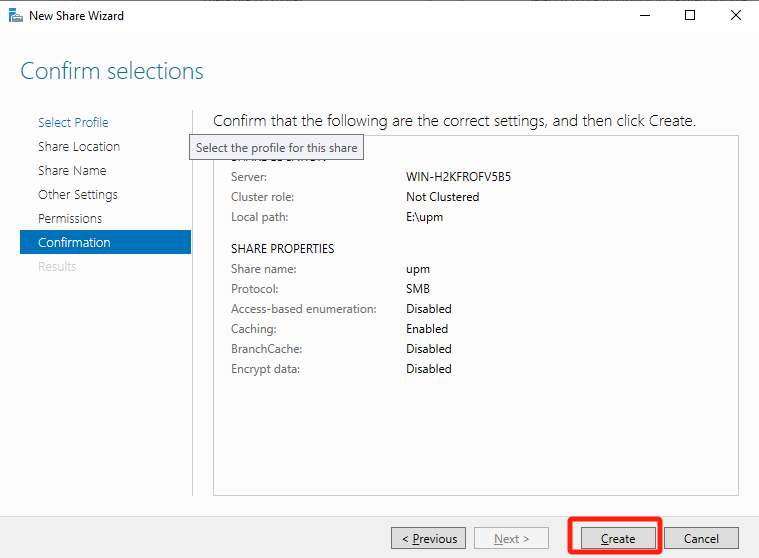
Task: Maximize the New Share Wizard window
Action: (690, 16)
